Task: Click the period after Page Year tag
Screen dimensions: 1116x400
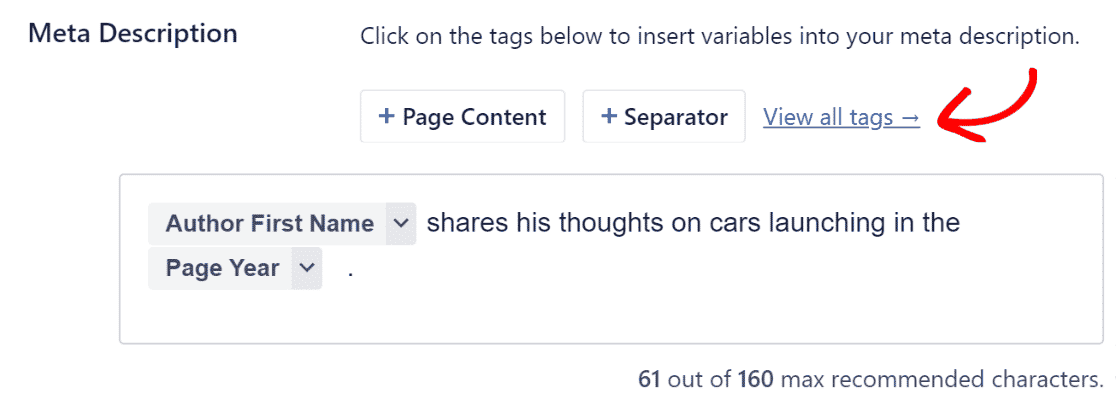Action: pos(351,270)
